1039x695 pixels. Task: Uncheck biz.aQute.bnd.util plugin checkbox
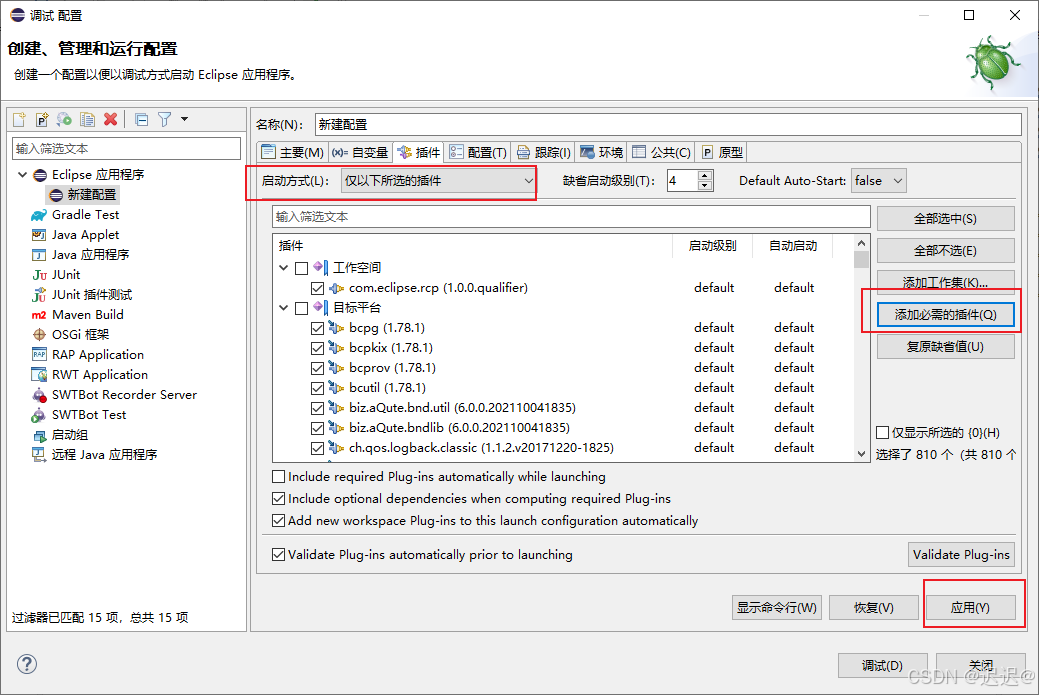[x=317, y=408]
